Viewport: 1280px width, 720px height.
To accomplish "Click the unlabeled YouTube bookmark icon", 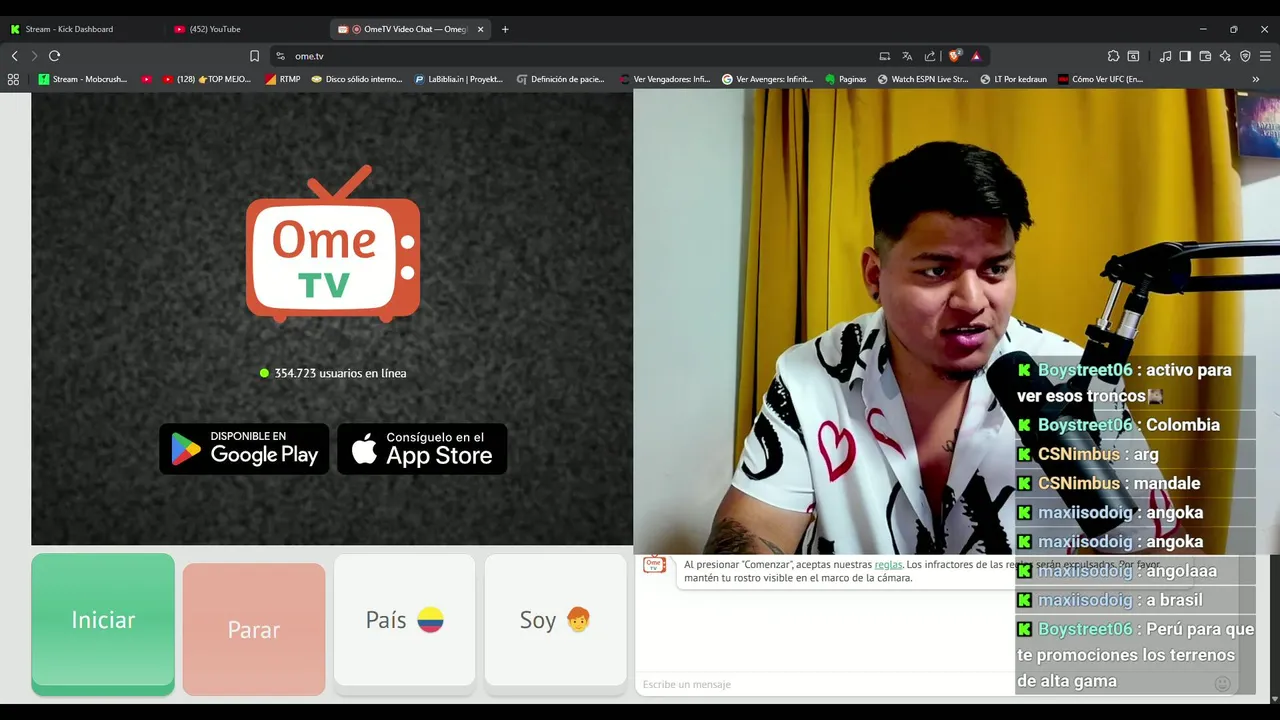I will click(x=146, y=79).
